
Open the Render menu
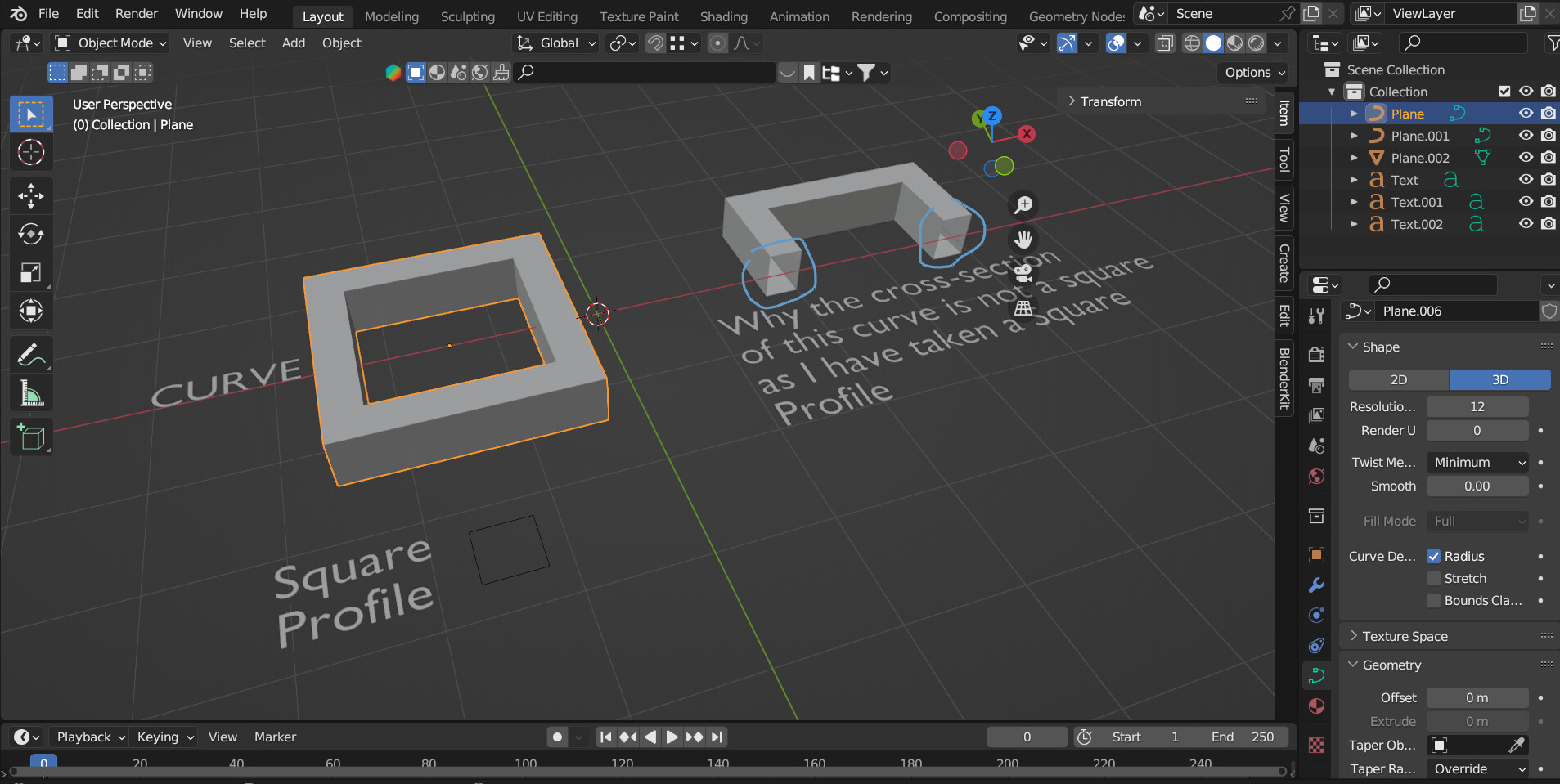click(x=136, y=13)
